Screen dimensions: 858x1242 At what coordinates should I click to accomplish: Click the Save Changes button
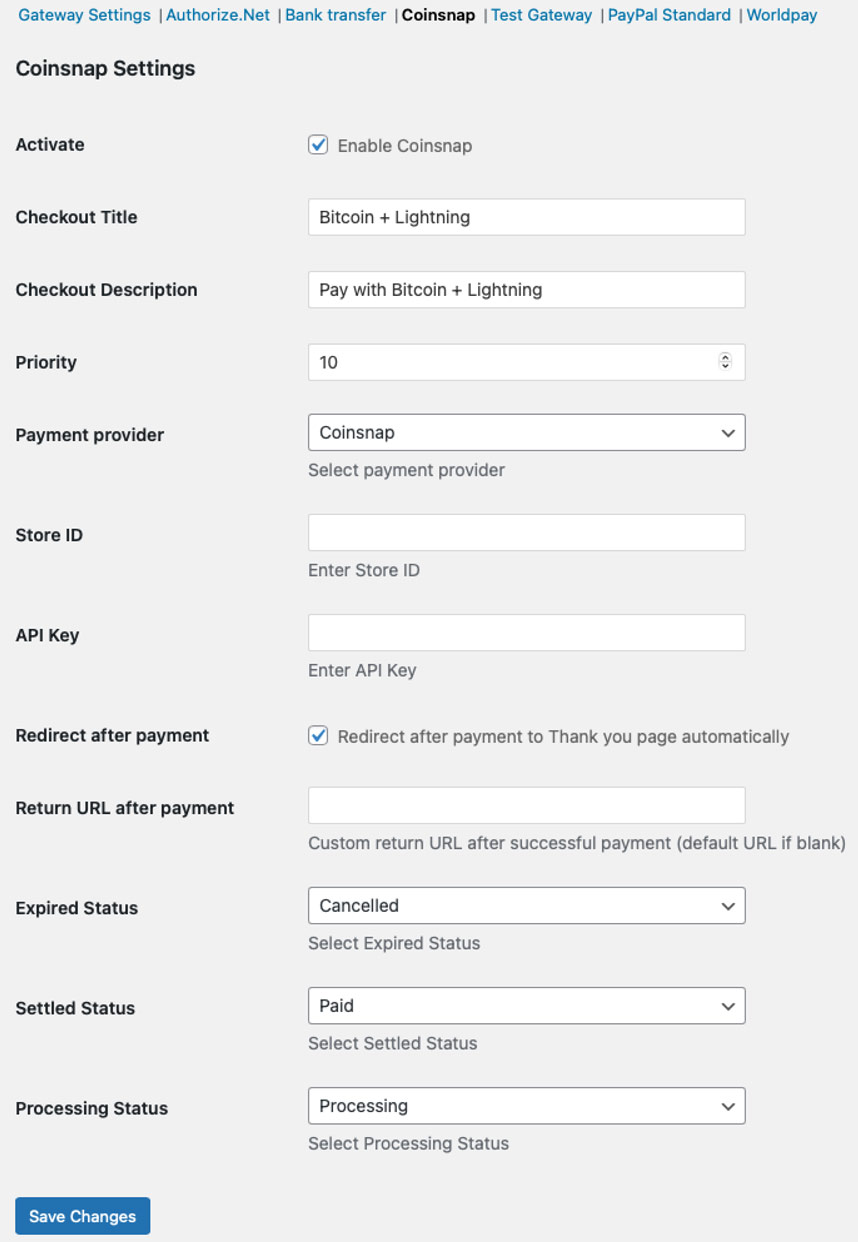[x=82, y=1216]
